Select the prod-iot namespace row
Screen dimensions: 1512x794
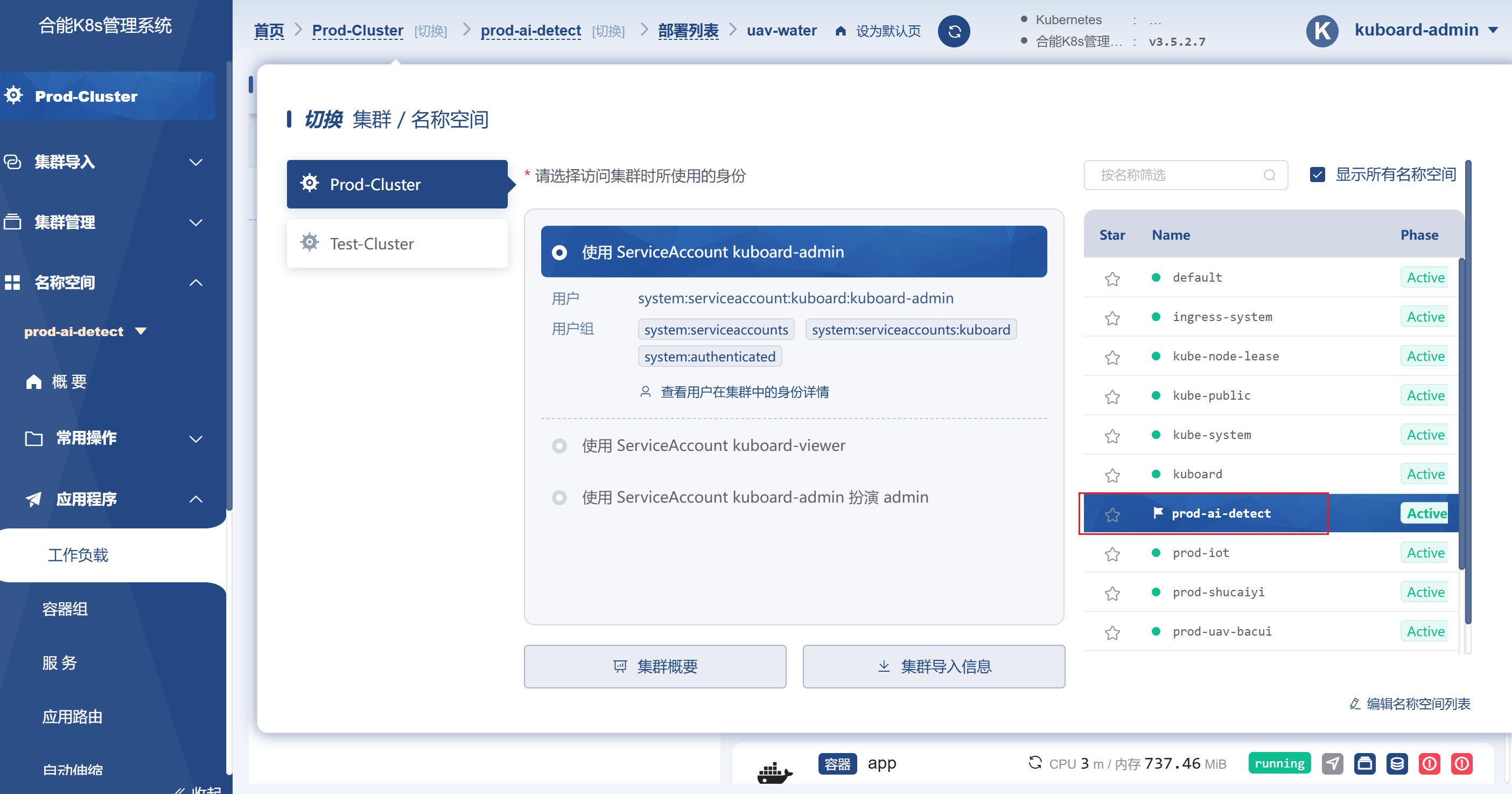1271,553
